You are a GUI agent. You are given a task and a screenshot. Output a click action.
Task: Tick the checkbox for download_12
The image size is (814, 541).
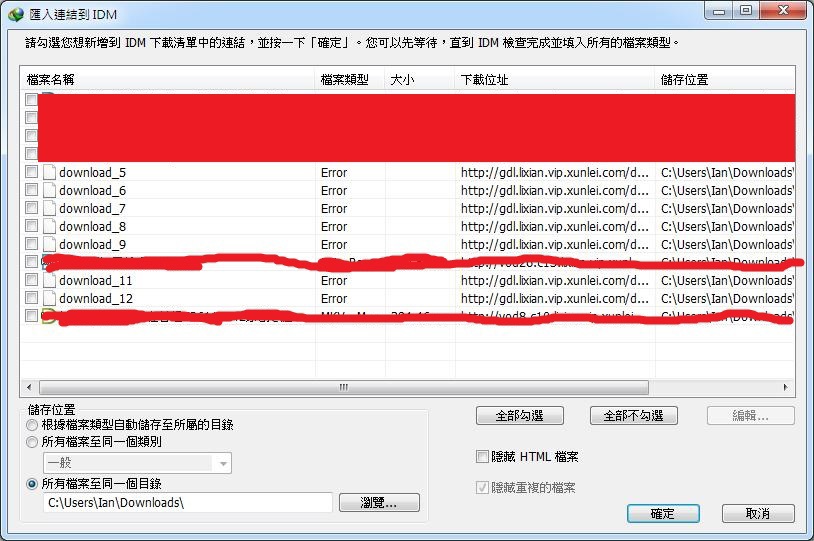click(32, 298)
